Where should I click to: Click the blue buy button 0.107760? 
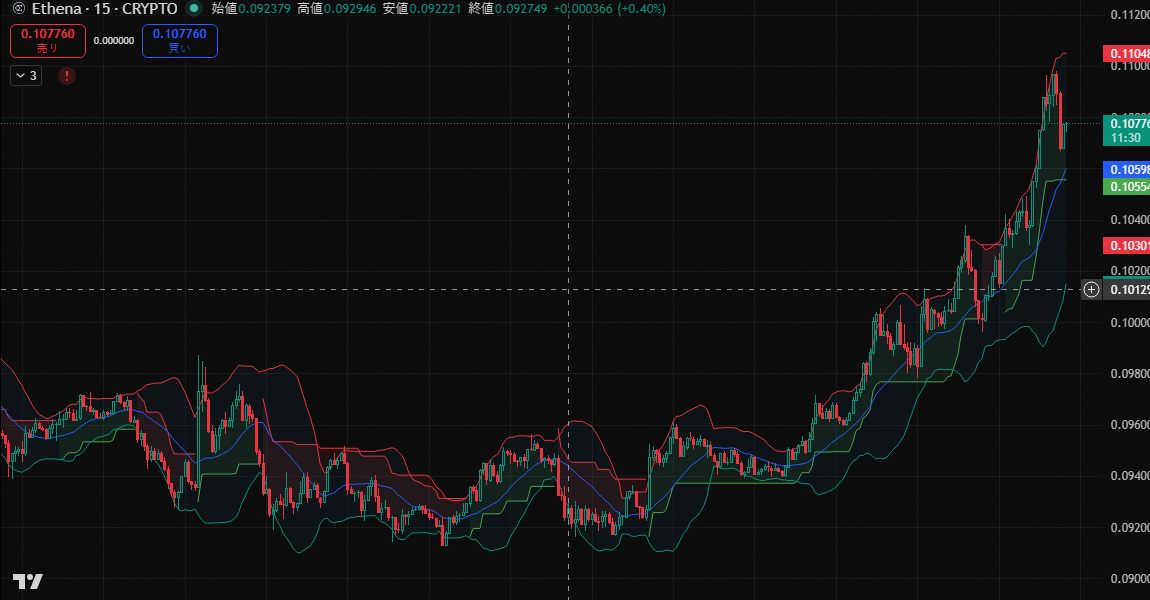(x=180, y=40)
